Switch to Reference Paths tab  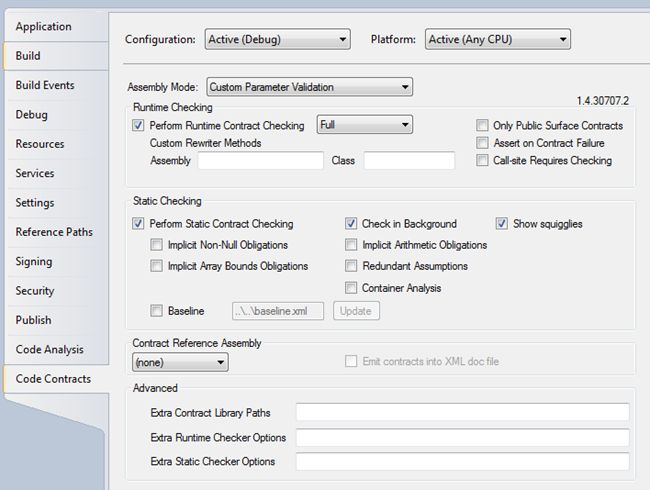coord(56,232)
